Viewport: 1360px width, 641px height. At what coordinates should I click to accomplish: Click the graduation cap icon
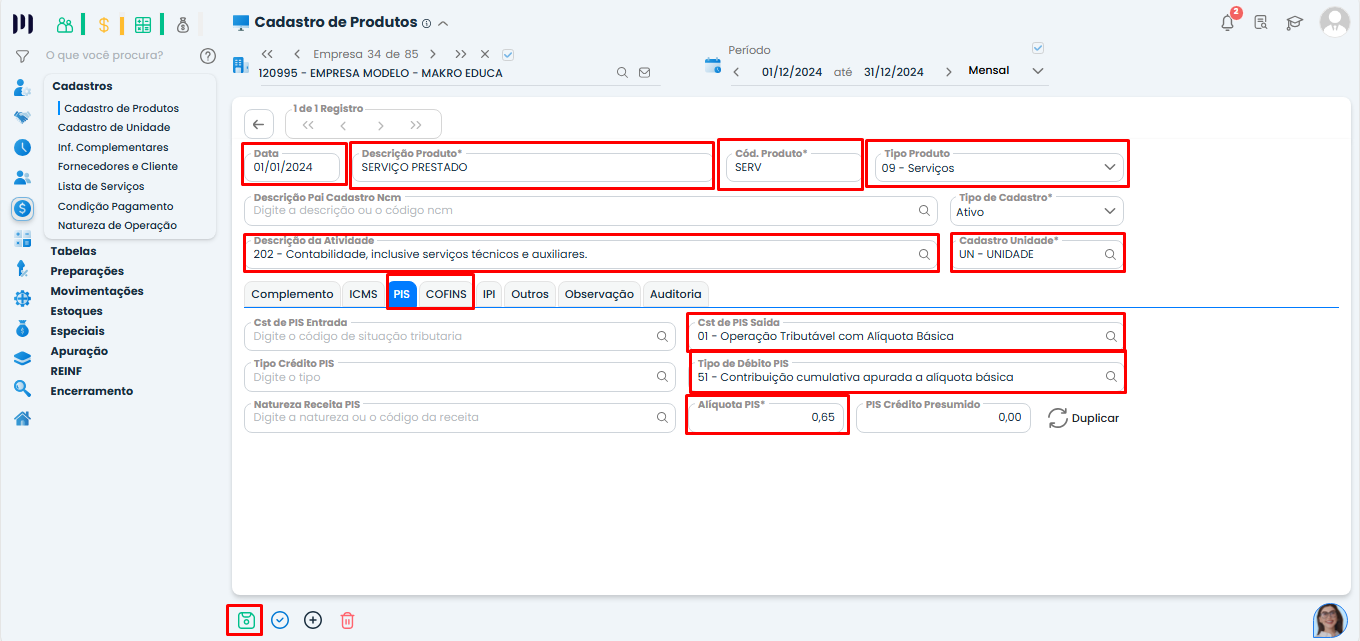click(1294, 22)
